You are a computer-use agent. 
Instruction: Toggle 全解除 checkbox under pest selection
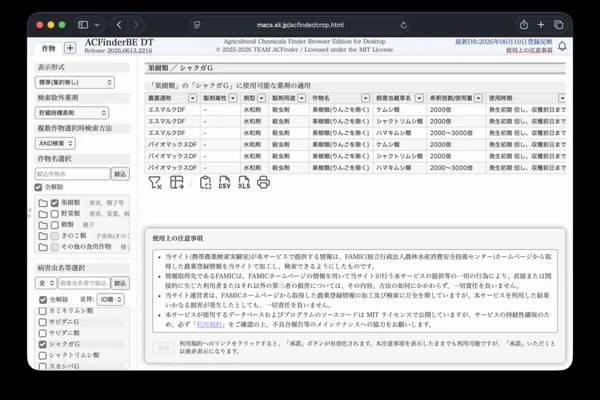43,300
